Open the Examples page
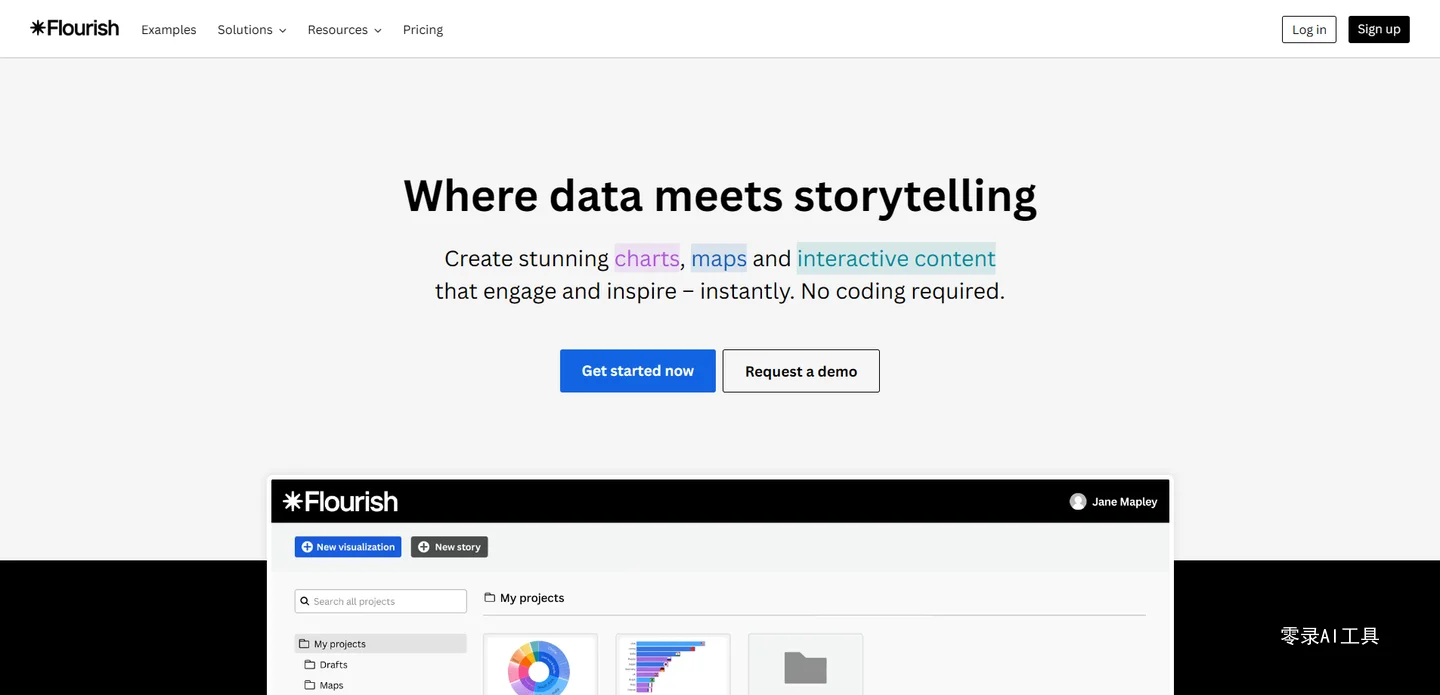This screenshot has width=1440, height=695. (x=169, y=30)
